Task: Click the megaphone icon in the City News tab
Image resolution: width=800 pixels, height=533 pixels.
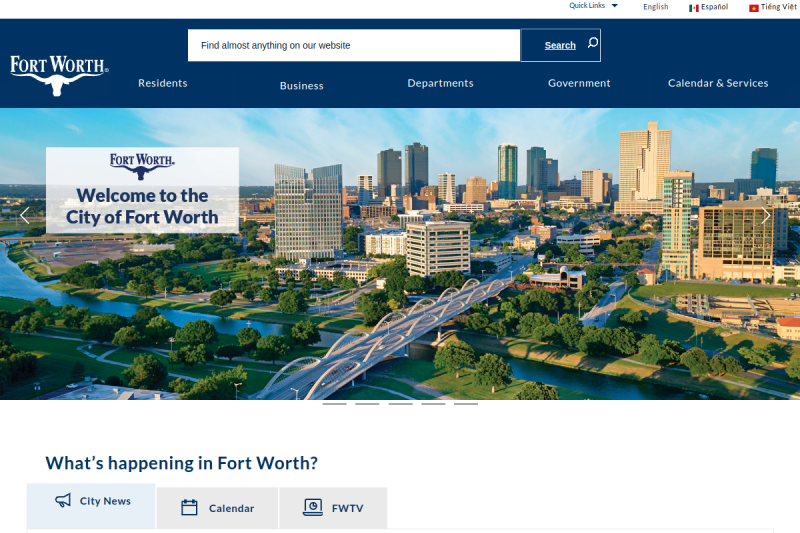Action: [63, 500]
